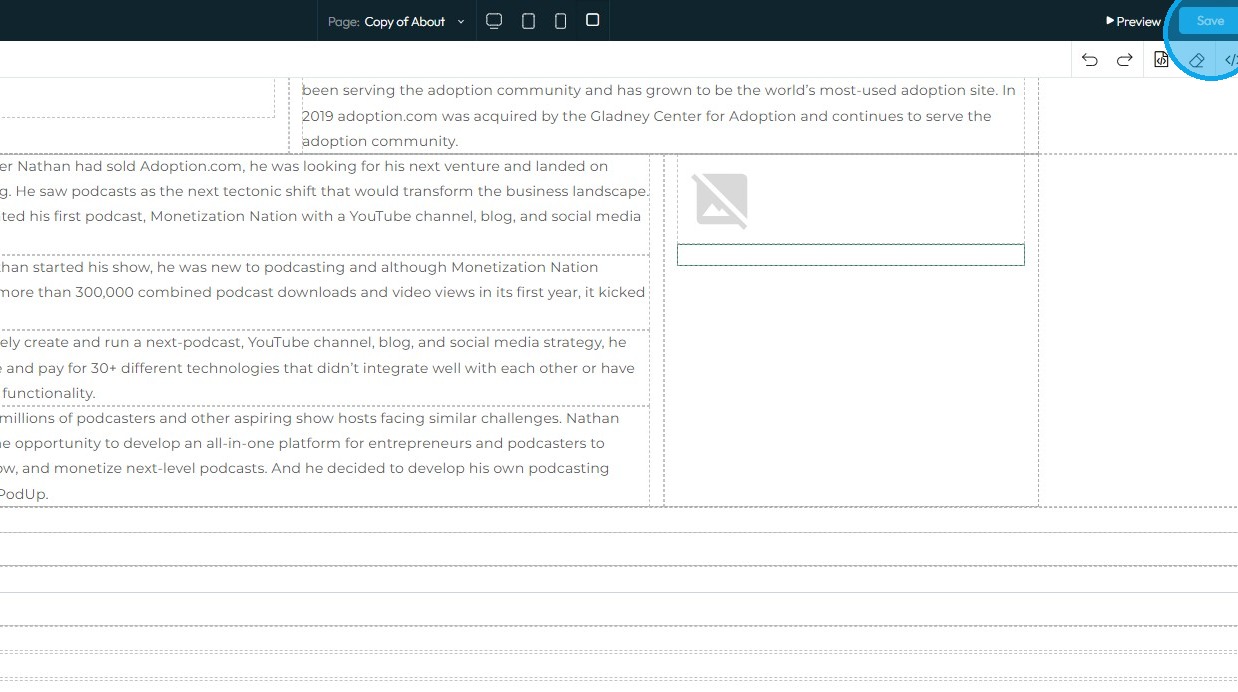This screenshot has height=692, width=1238.
Task: Save the page
Action: tap(1209, 21)
